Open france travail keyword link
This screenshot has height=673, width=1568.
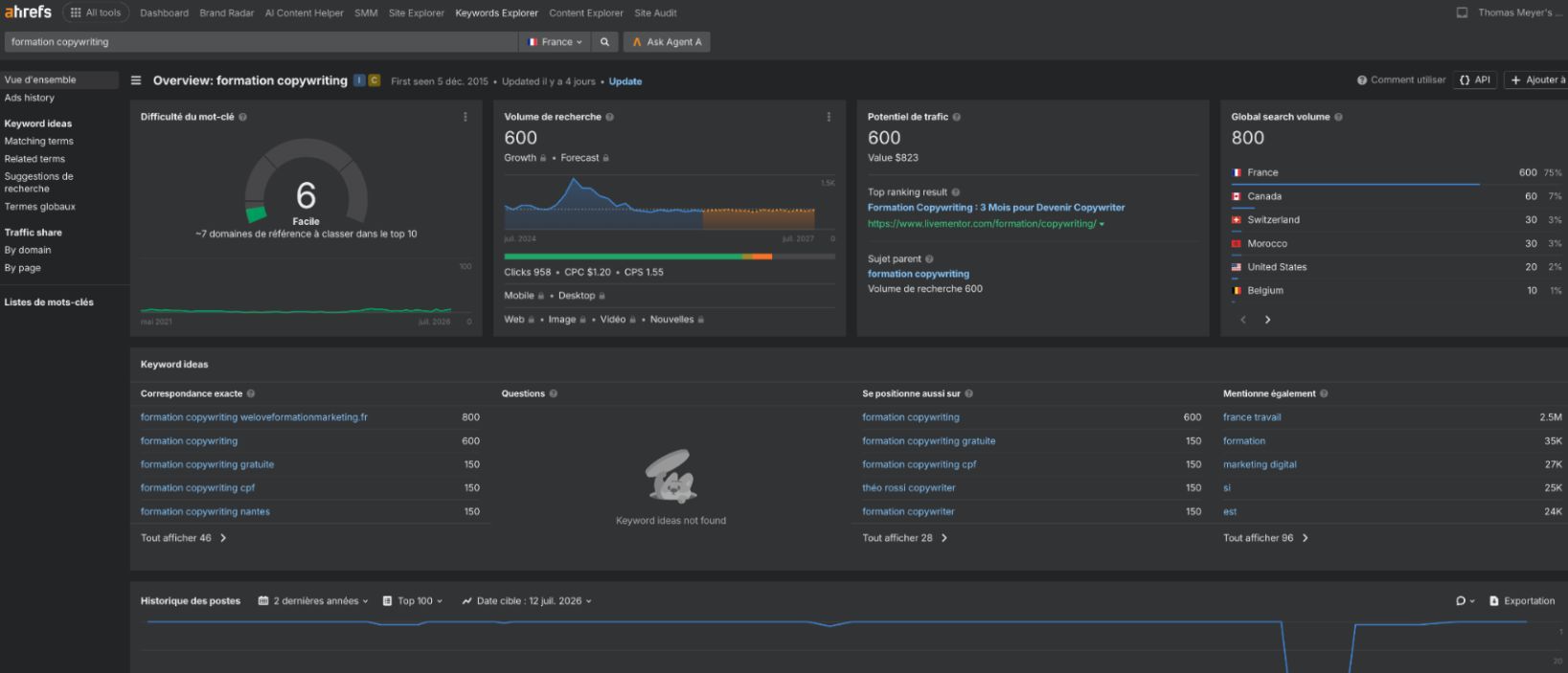[x=1252, y=417]
